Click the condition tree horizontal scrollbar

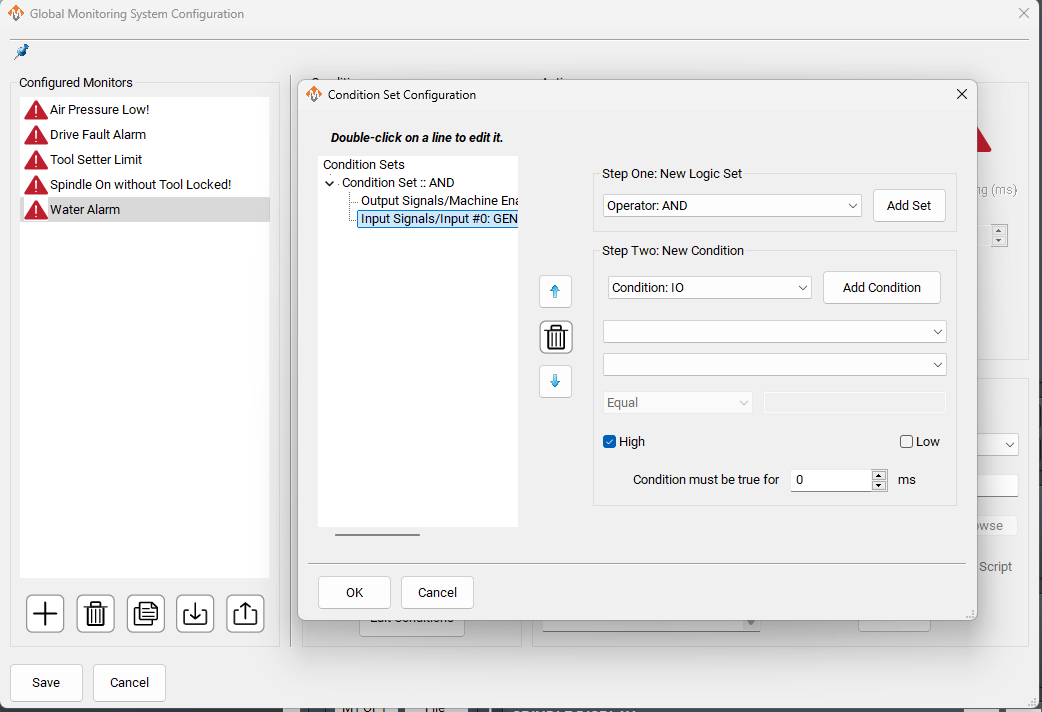pyautogui.click(x=377, y=535)
